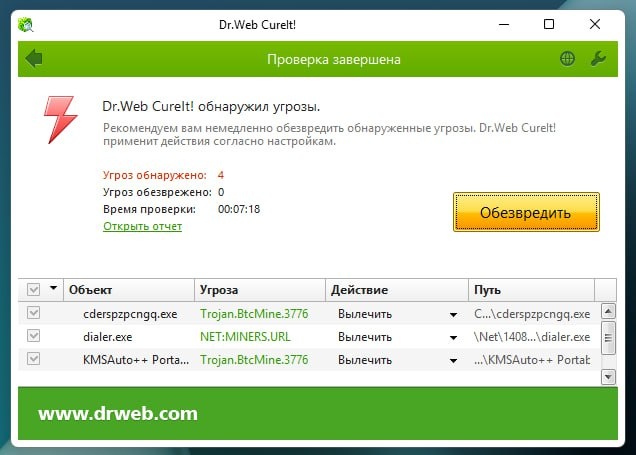Close the Dr.Web CureIt window

click(595, 24)
